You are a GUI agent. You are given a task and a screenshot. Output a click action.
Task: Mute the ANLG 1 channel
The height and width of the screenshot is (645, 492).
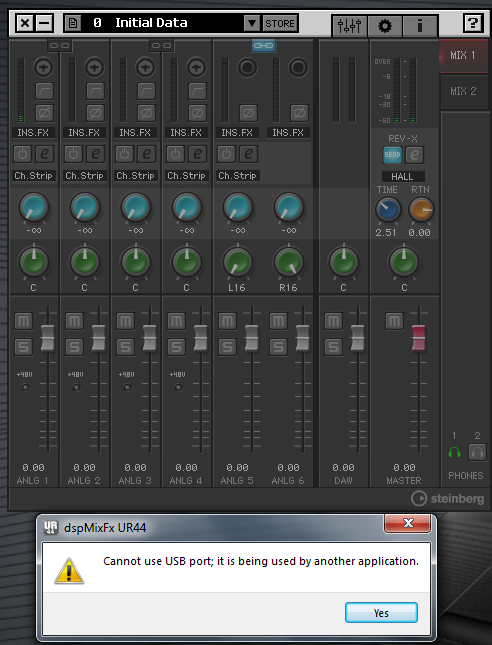pos(23,320)
